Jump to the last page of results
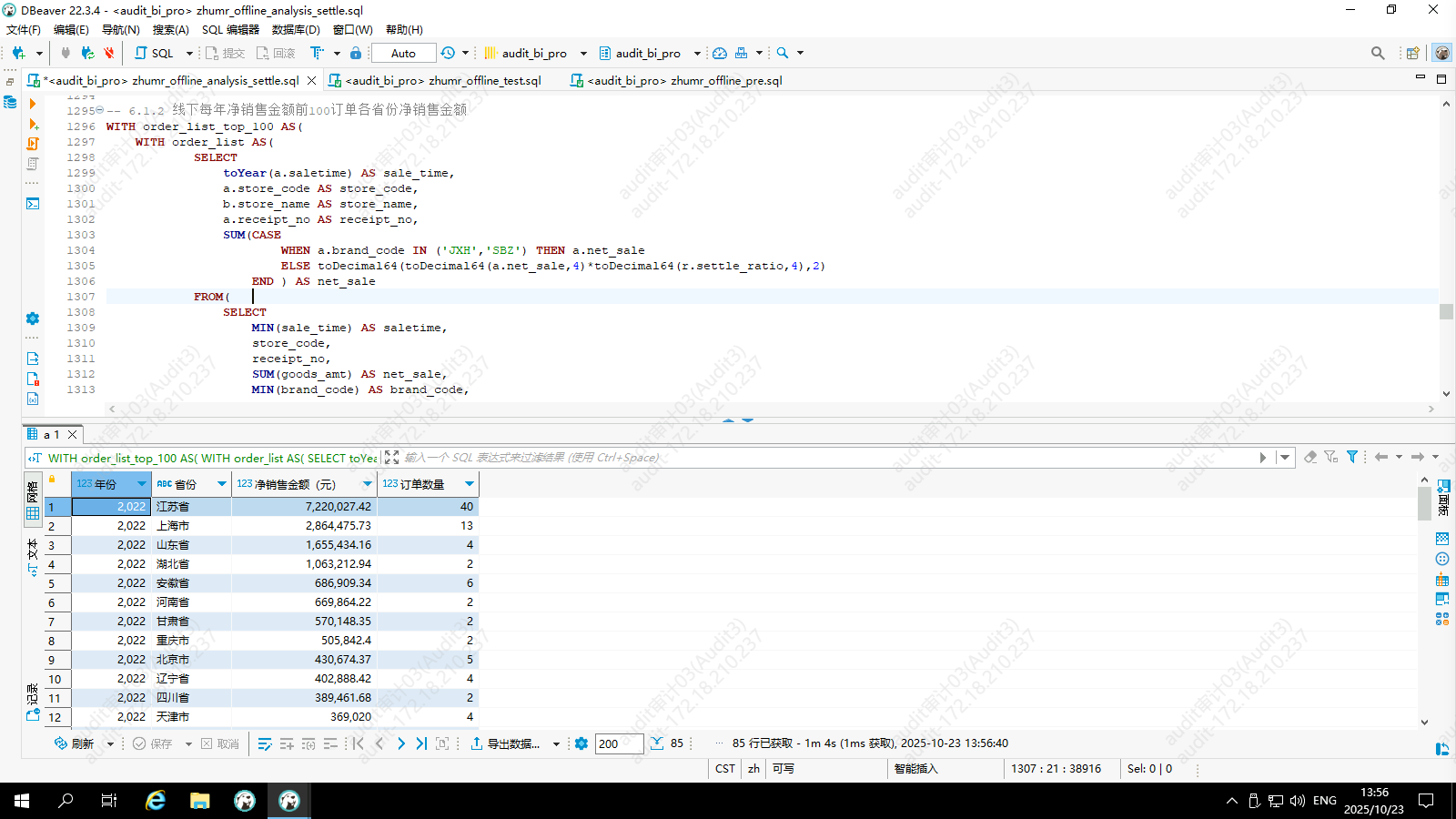Image resolution: width=1456 pixels, height=819 pixels. [421, 743]
